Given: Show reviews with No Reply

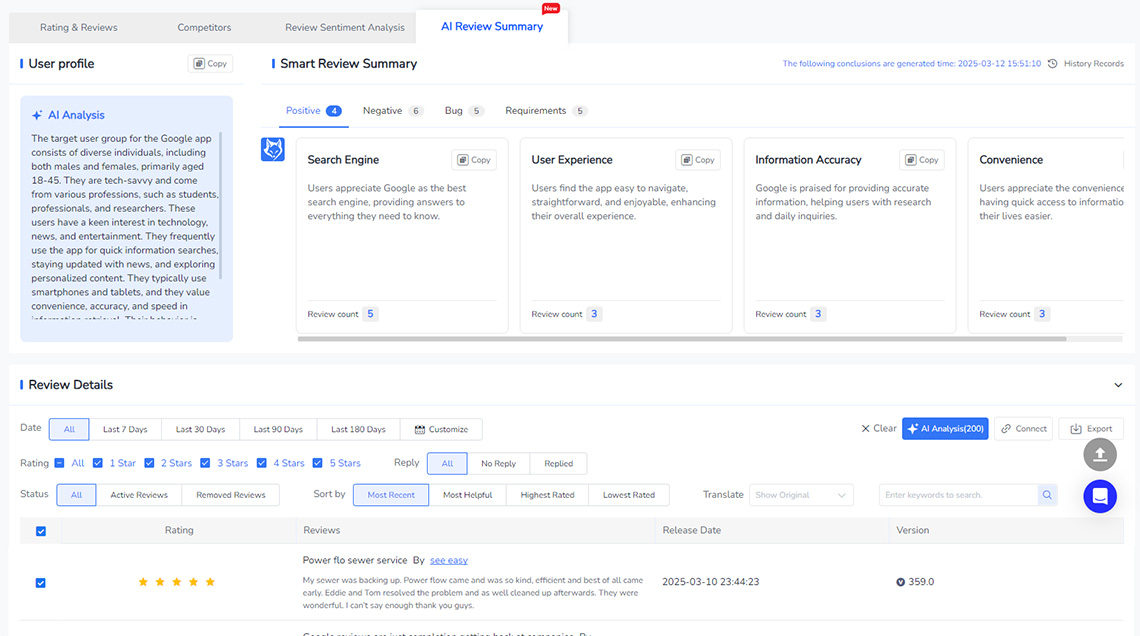Looking at the screenshot, I should tap(499, 464).
